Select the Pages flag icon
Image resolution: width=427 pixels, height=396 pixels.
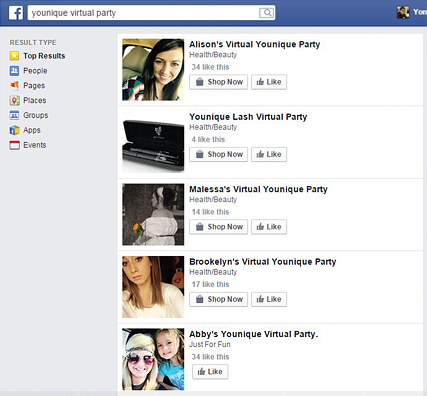click(14, 85)
